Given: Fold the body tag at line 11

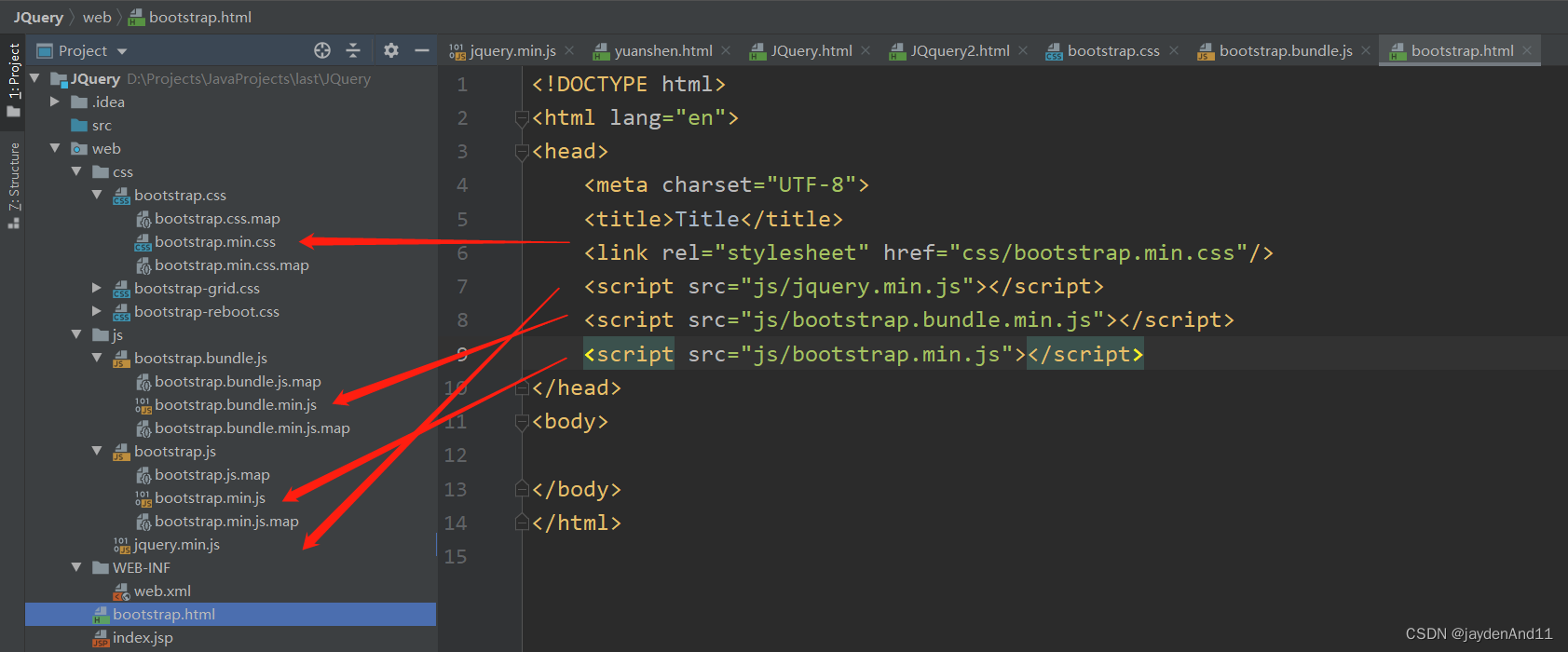Looking at the screenshot, I should (x=522, y=422).
